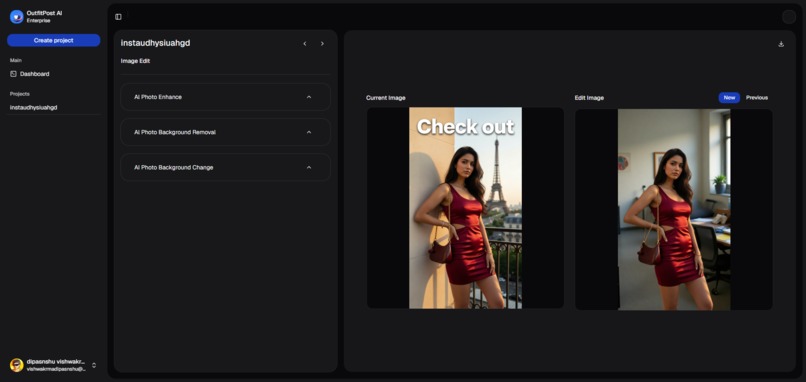Open Dashboard from the sidebar

34,74
